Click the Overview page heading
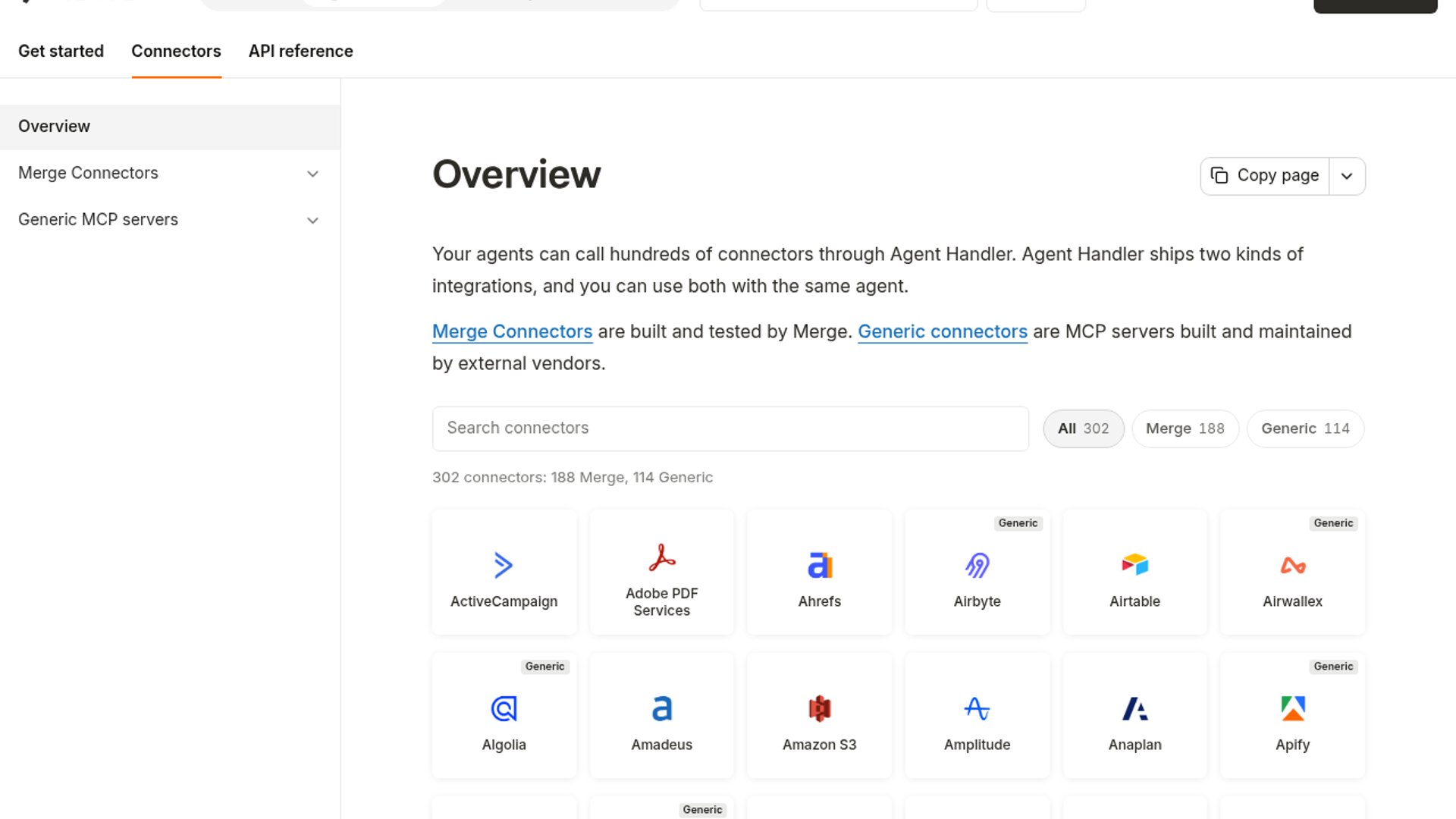The height and width of the screenshot is (819, 1456). tap(516, 174)
